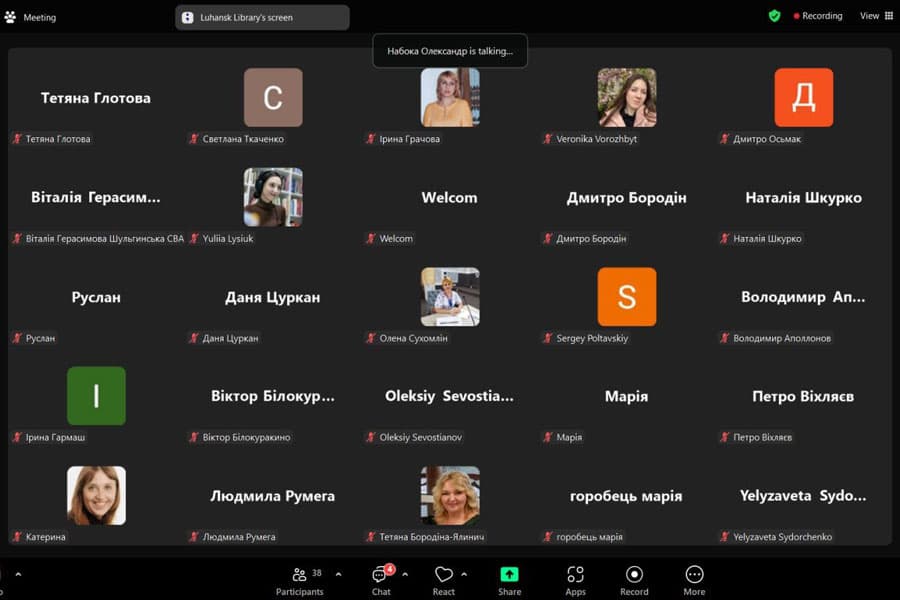Click the green encryption shield icon
900x600 pixels.
point(774,16)
